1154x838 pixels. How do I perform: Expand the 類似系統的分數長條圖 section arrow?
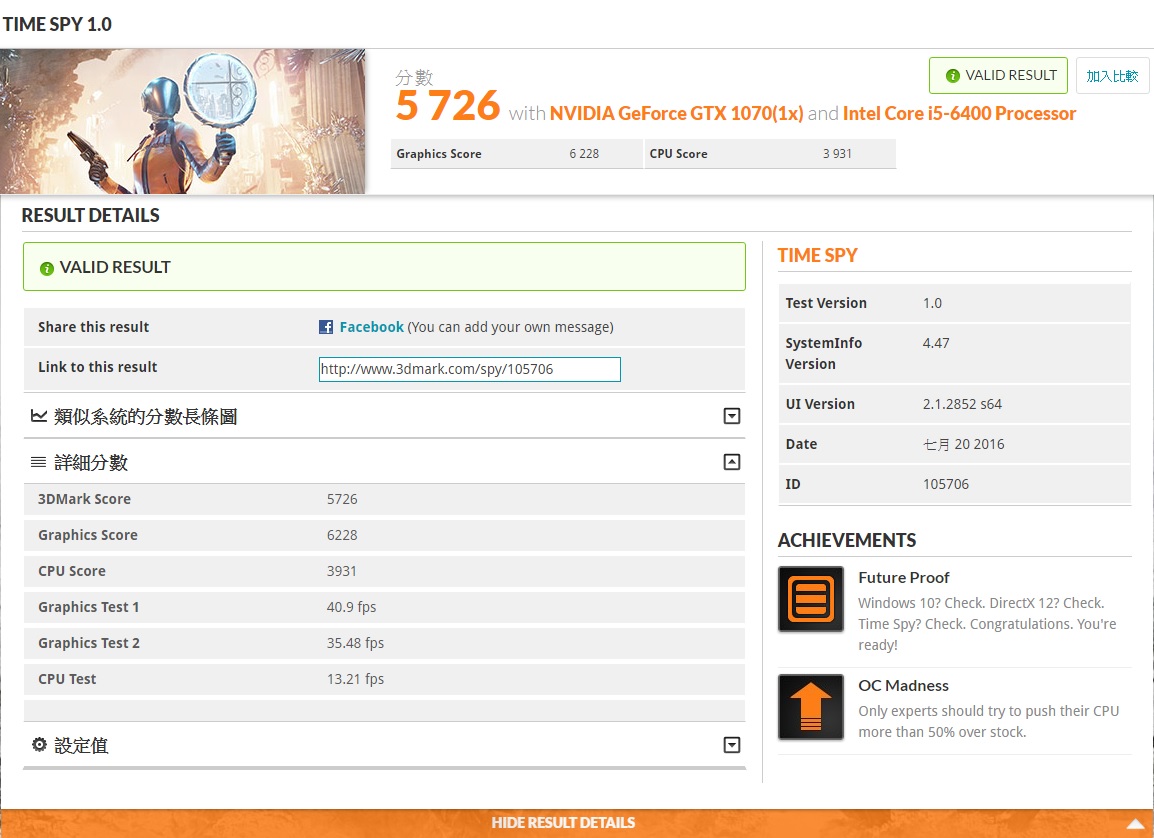[x=732, y=416]
